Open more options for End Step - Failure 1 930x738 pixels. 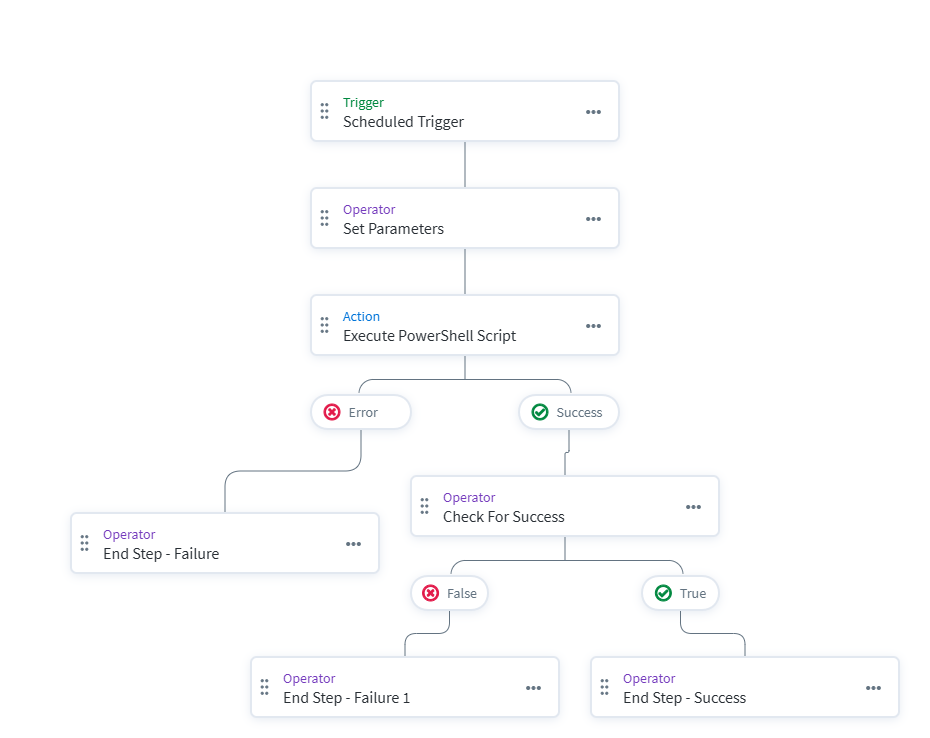tap(533, 688)
